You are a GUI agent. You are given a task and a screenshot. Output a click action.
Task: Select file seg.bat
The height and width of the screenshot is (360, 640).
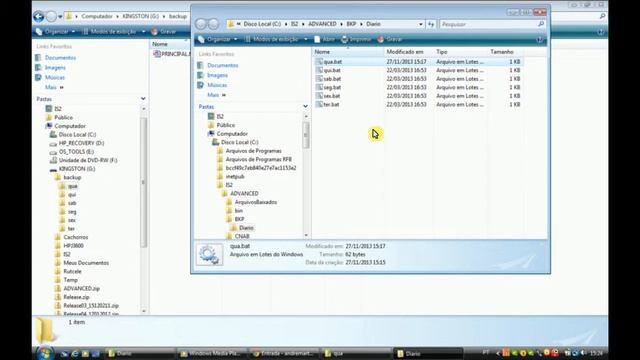[x=332, y=87]
